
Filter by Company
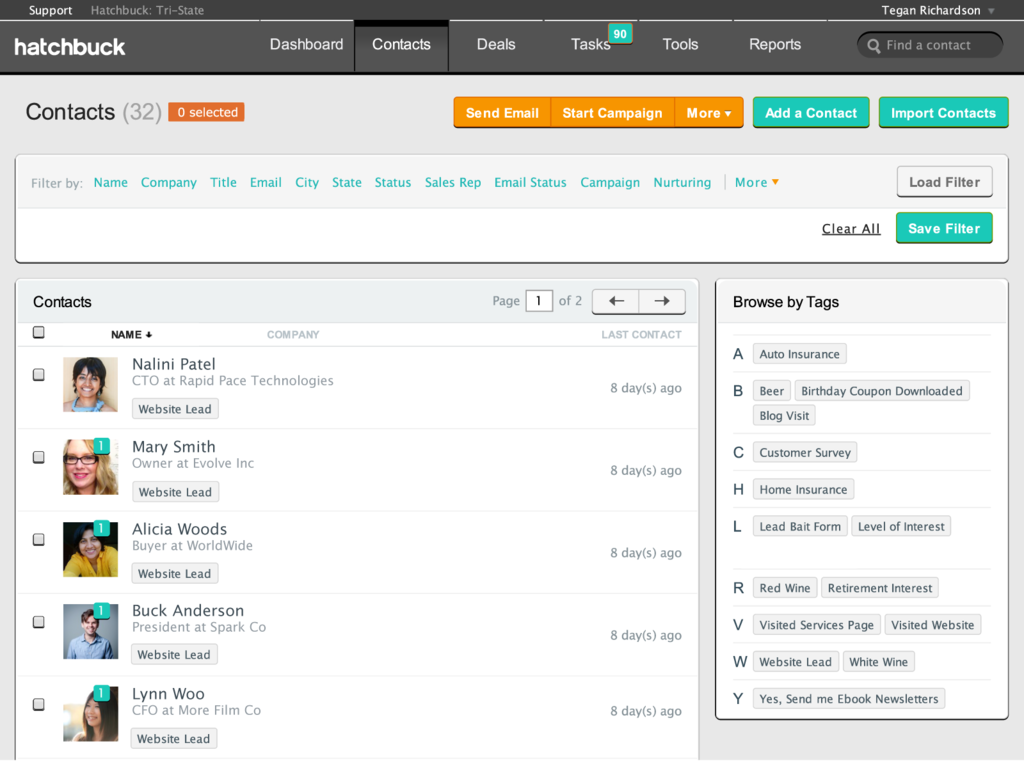click(168, 183)
